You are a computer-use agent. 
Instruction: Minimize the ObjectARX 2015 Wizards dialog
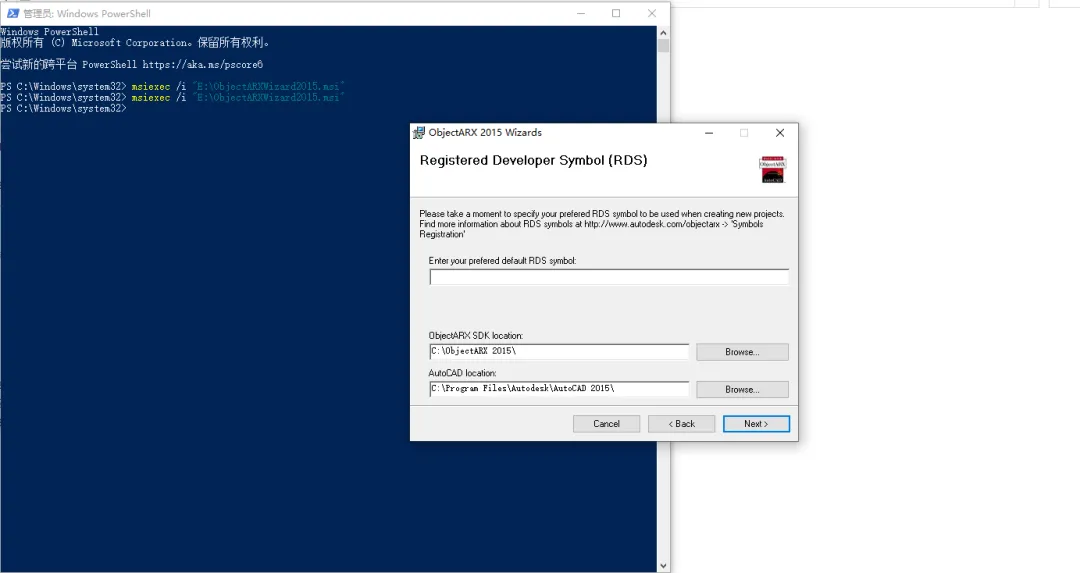[x=709, y=133]
